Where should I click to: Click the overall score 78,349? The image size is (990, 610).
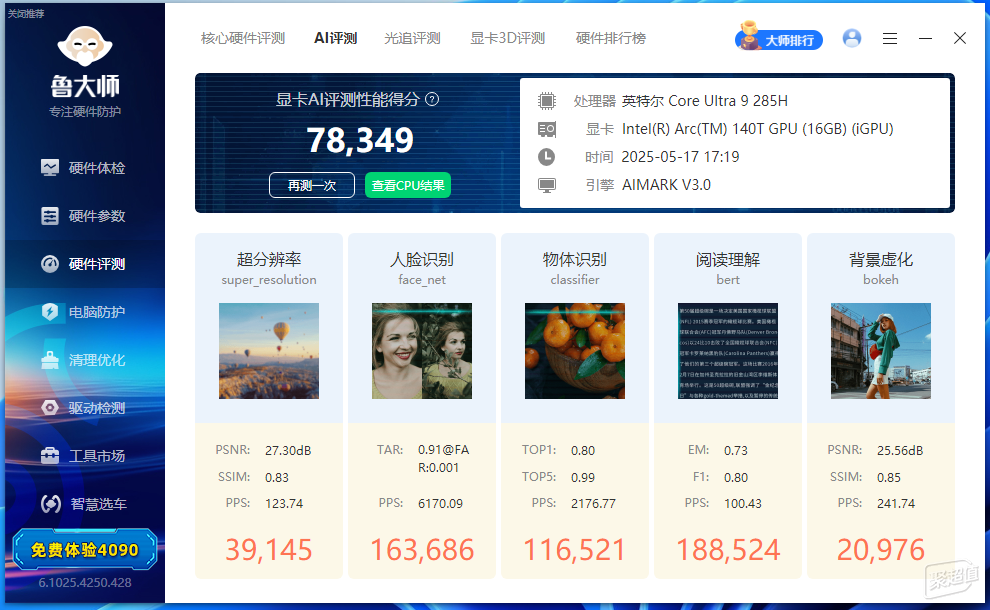pyautogui.click(x=360, y=140)
